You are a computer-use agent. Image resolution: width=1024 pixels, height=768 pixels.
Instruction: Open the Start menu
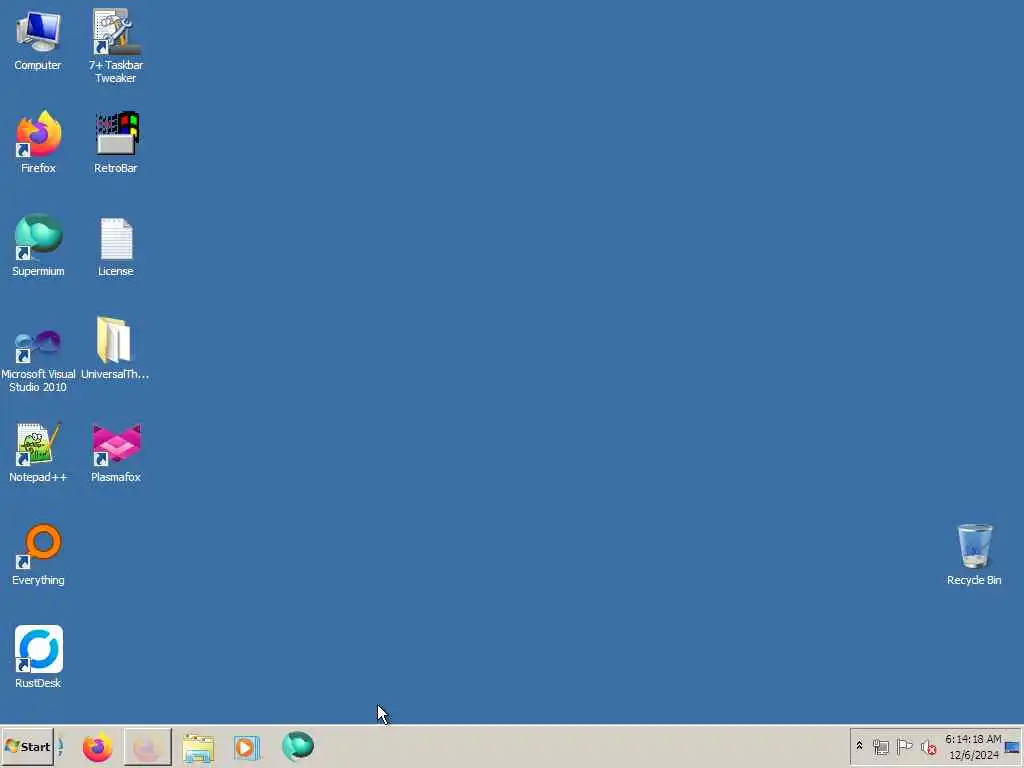coord(27,746)
